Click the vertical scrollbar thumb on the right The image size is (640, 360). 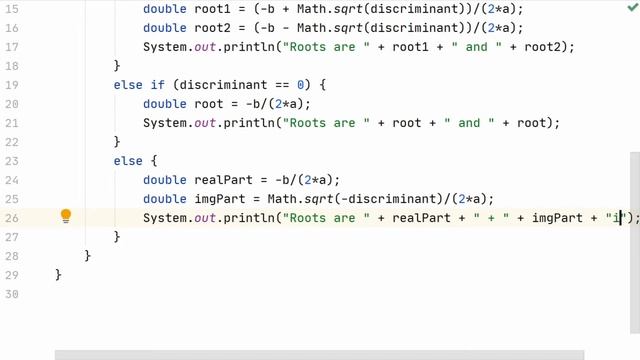tap(635, 243)
